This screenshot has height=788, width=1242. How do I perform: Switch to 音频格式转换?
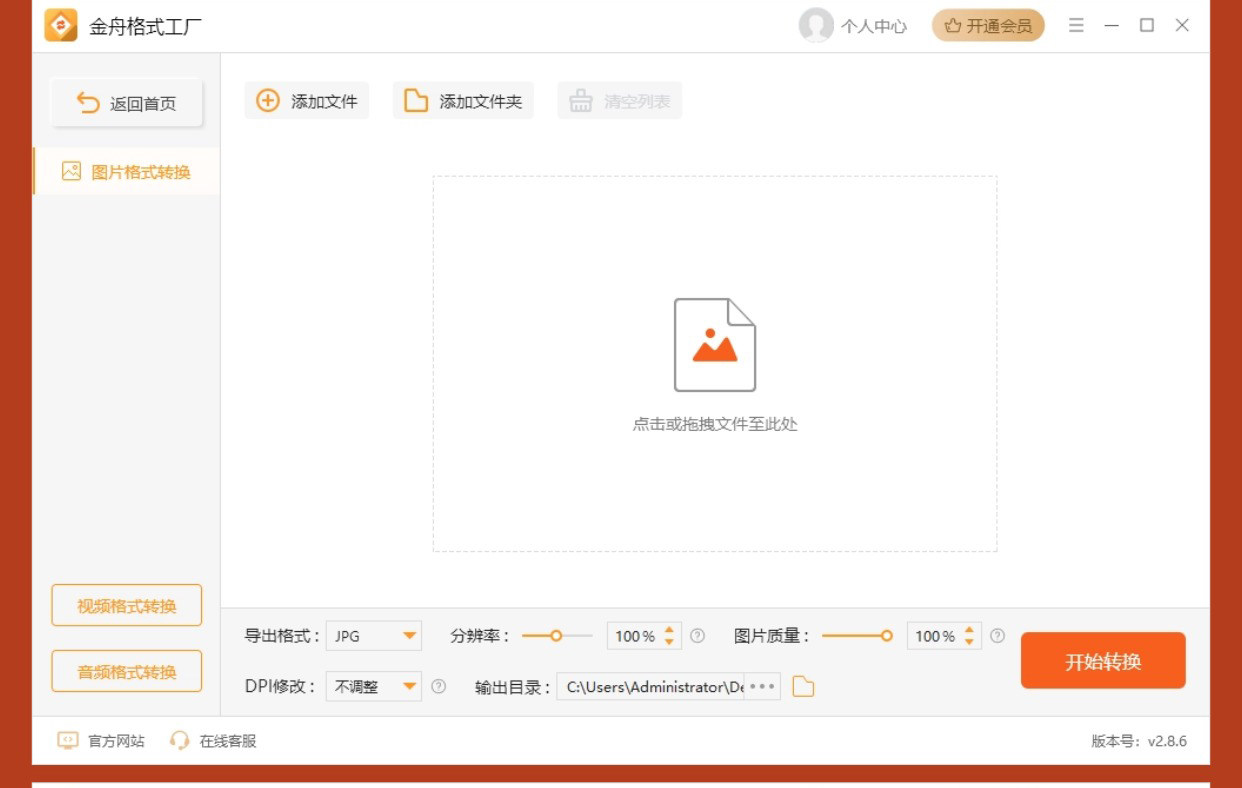127,671
